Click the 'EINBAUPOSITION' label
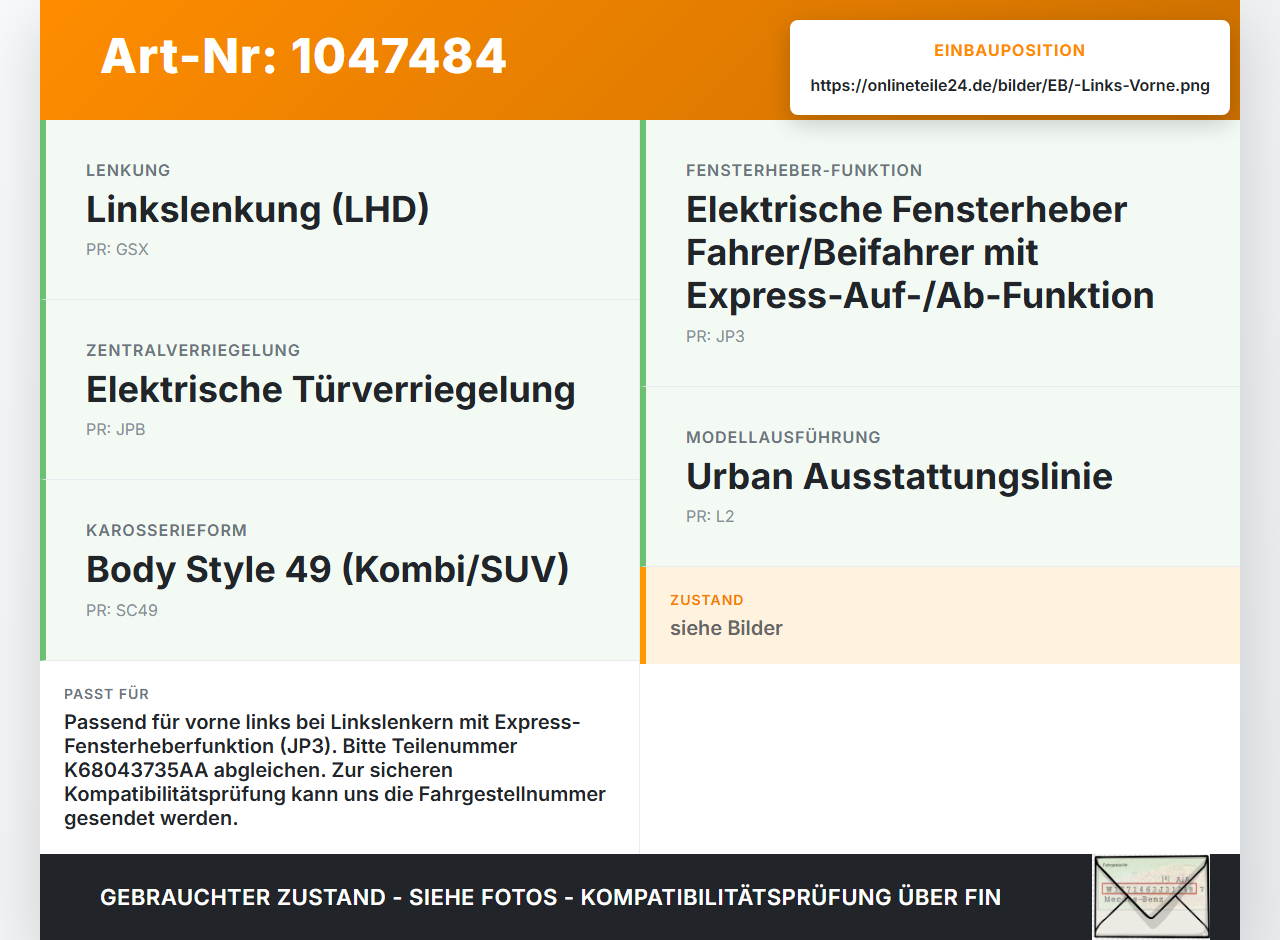Screen dimensions: 1280x940 tap(1010, 51)
